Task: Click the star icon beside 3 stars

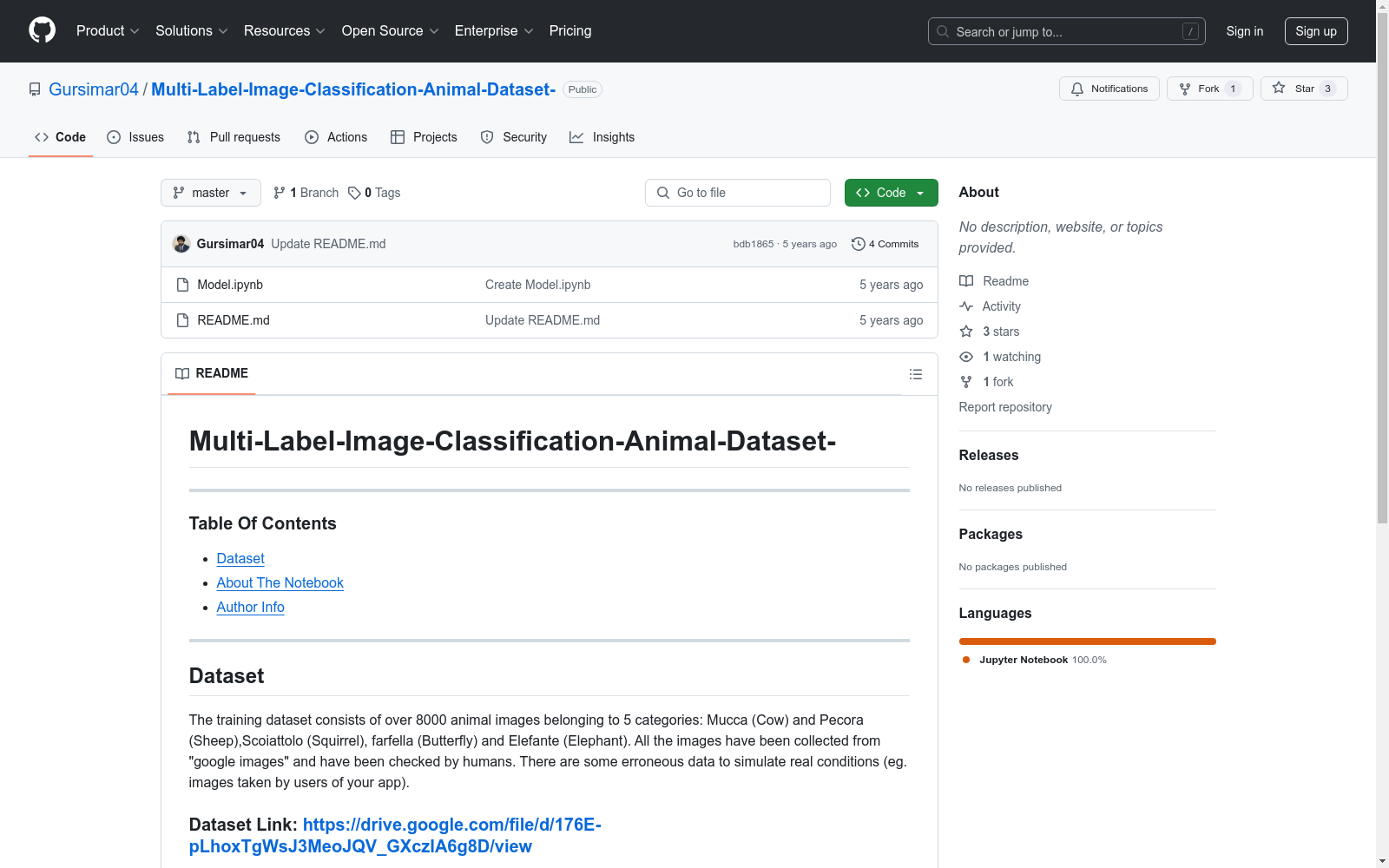Action: point(966,332)
